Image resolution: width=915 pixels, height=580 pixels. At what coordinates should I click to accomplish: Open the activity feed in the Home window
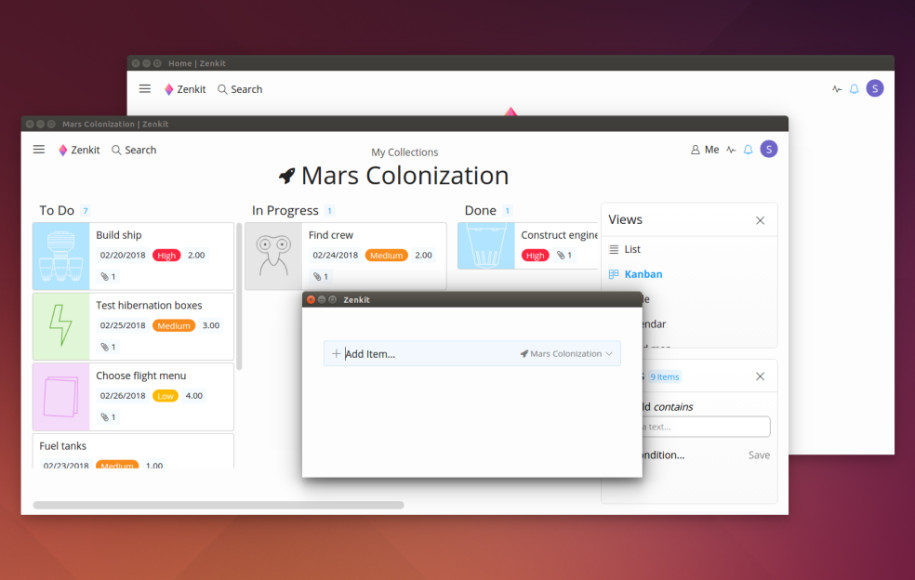837,89
